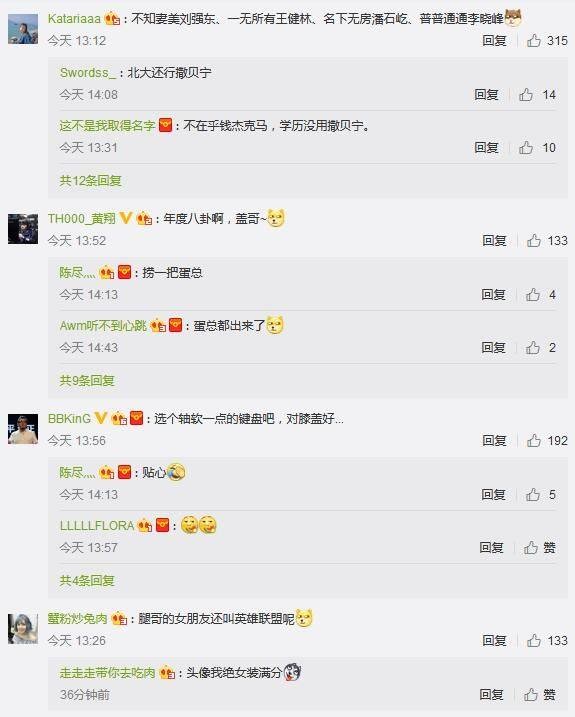Reply to Katariaaa's comment
575x717 pixels.
pos(494,41)
